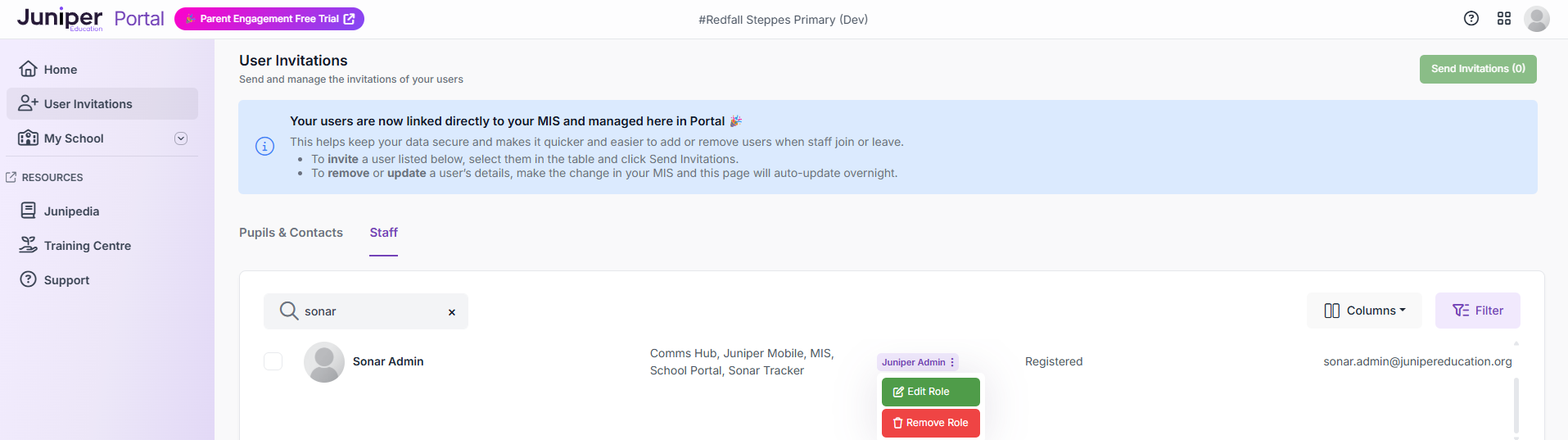Click the Send Invitations button

coord(1477,69)
